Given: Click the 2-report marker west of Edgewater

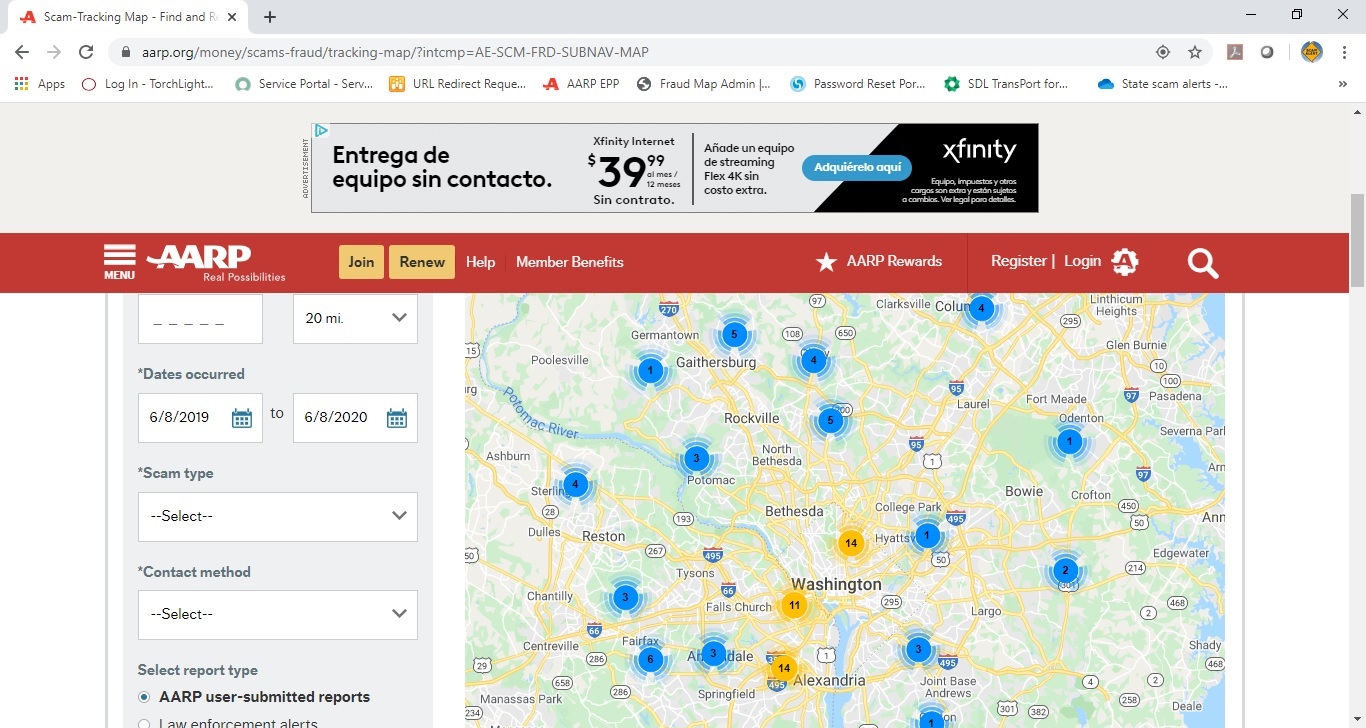Looking at the screenshot, I should coord(1066,571).
